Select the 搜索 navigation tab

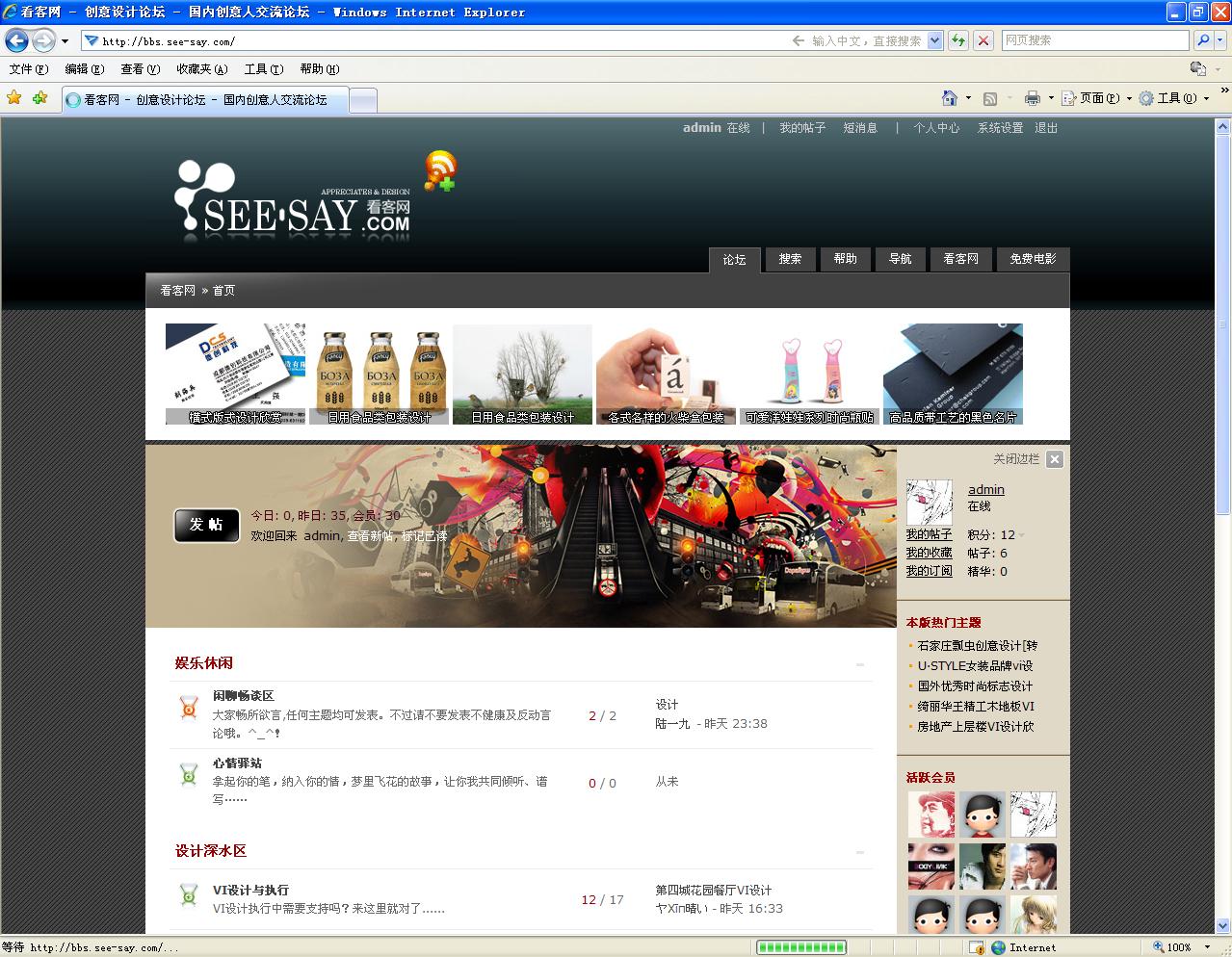click(x=790, y=259)
